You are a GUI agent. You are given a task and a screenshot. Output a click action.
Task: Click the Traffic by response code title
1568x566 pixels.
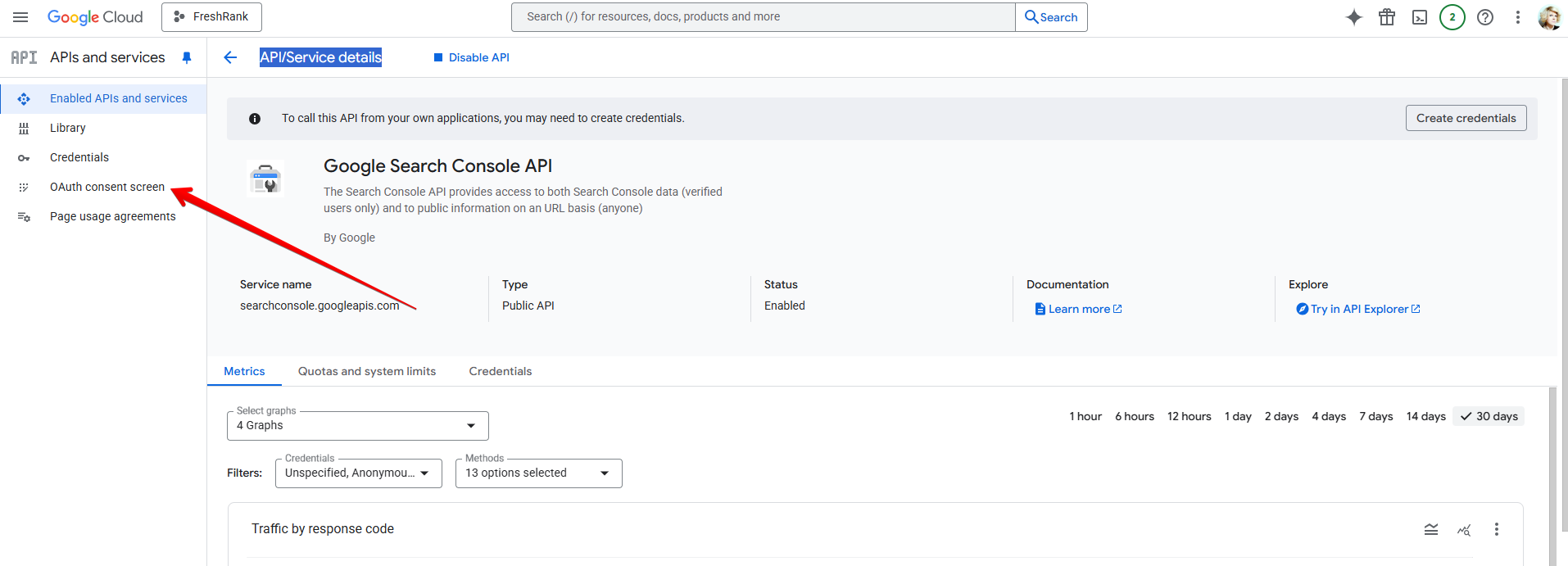[323, 529]
